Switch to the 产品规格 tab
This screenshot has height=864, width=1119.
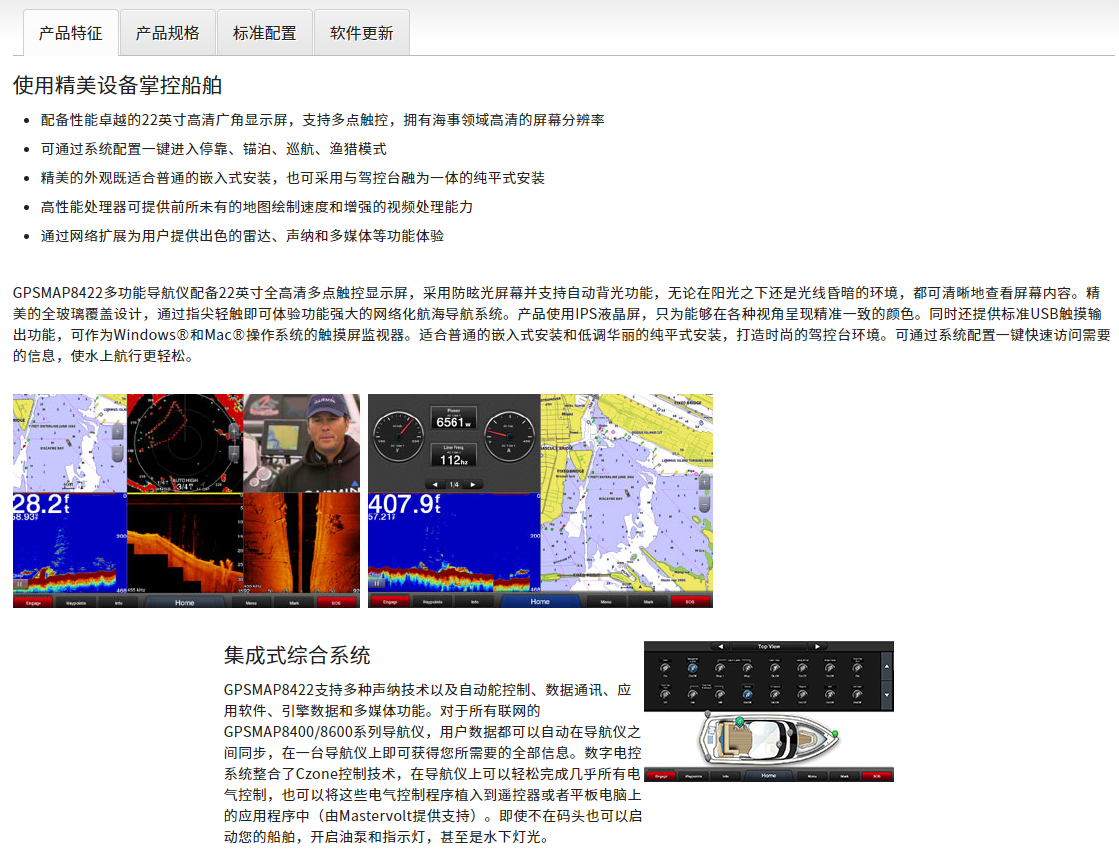[168, 33]
